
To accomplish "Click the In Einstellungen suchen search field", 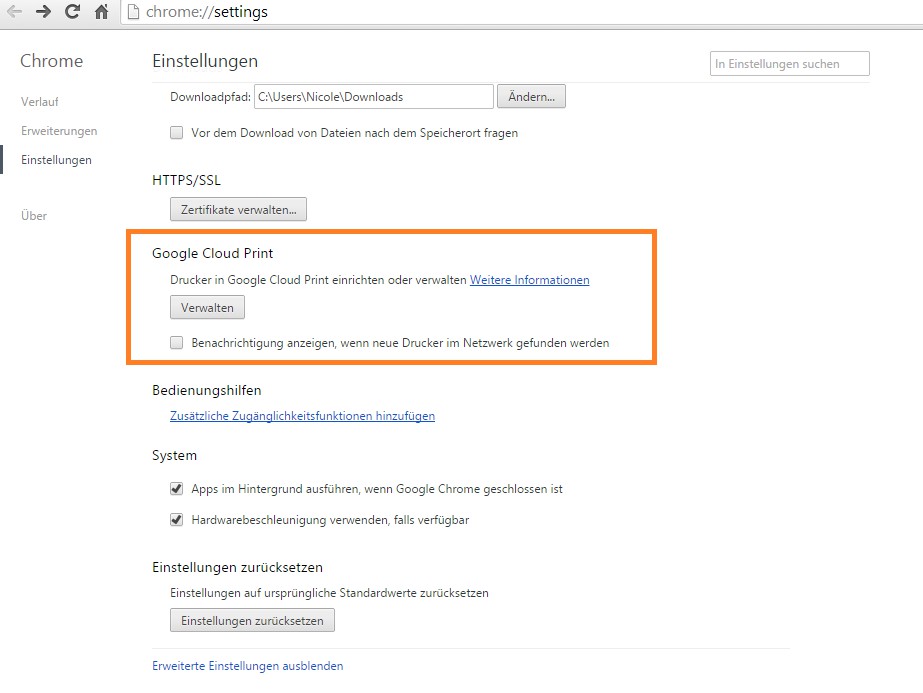I will (789, 64).
